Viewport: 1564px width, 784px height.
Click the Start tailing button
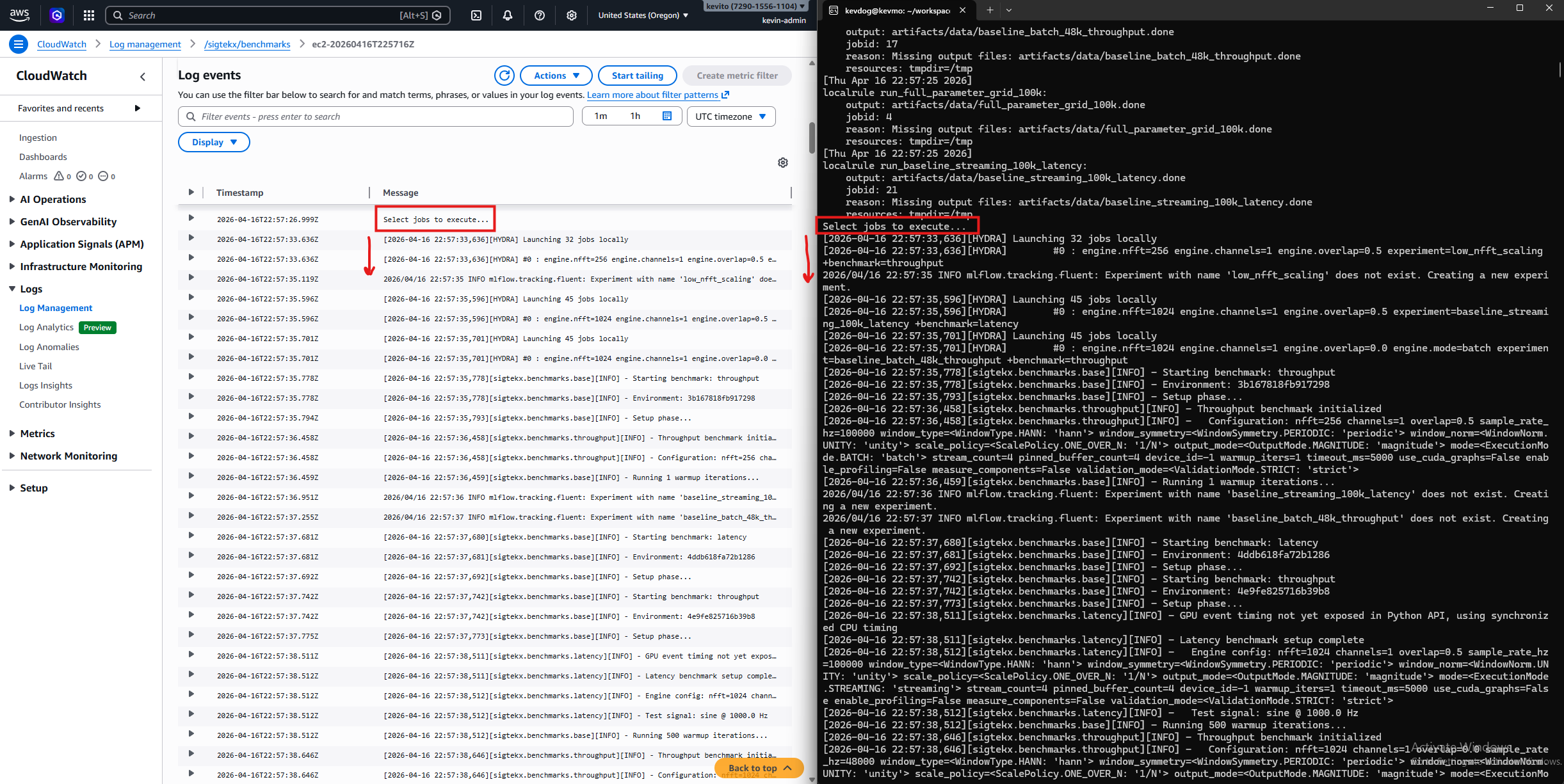click(637, 75)
